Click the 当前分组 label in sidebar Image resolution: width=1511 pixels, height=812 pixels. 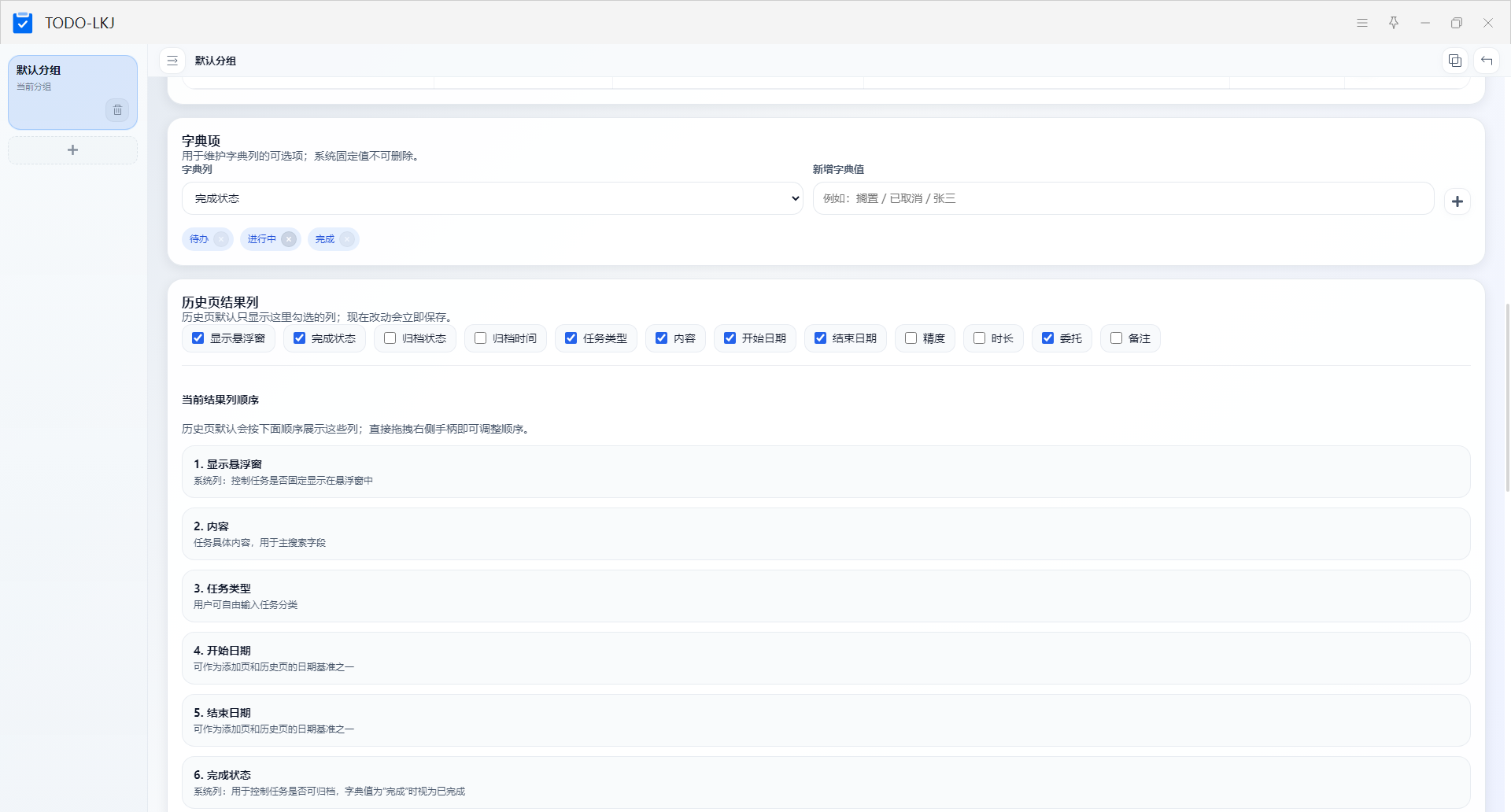[x=34, y=87]
